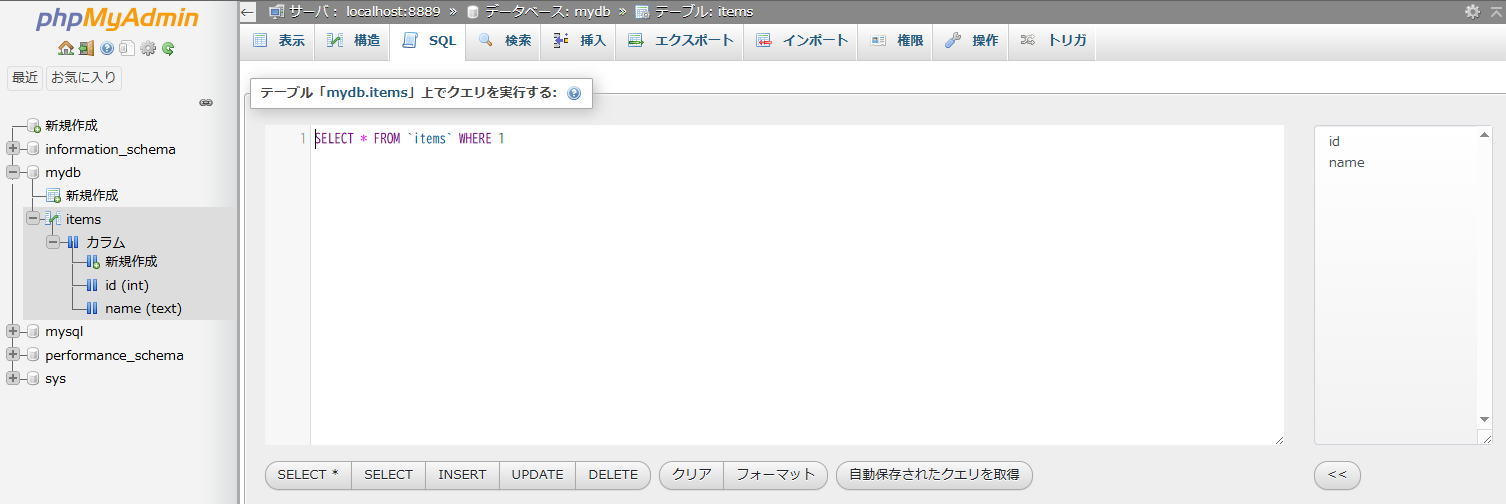
Task: Click the column icon beside id (int)
Action: (x=92, y=285)
